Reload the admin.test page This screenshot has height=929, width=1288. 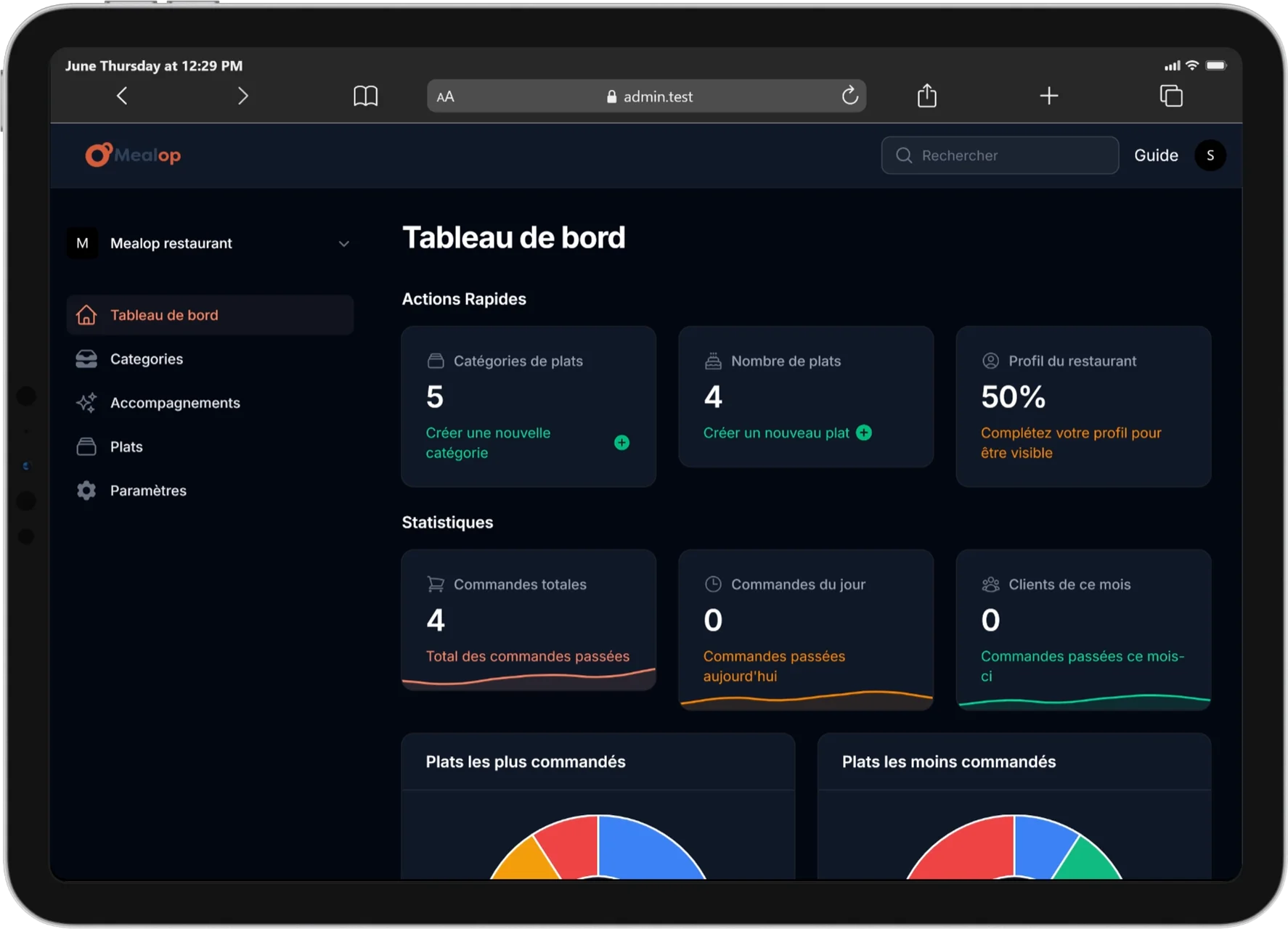[x=849, y=95]
